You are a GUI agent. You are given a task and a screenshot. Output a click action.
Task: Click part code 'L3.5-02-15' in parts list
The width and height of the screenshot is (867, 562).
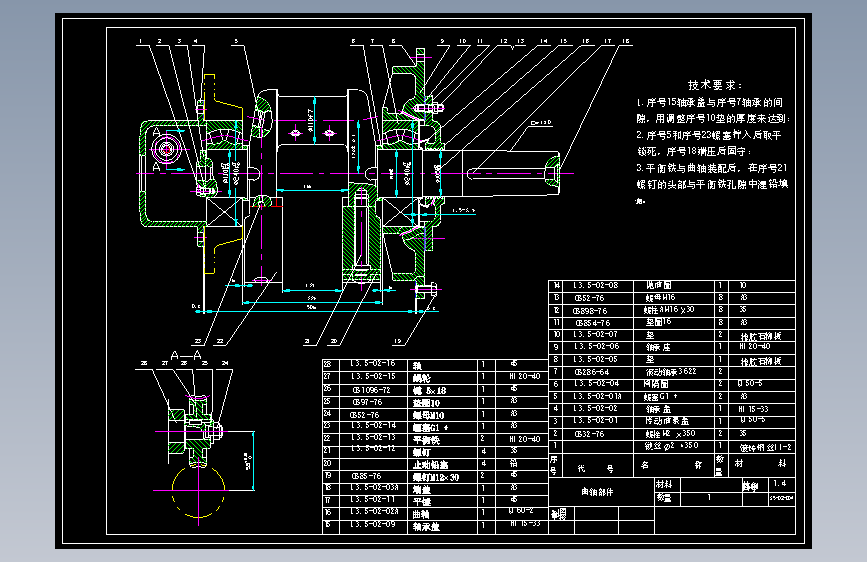pos(373,376)
